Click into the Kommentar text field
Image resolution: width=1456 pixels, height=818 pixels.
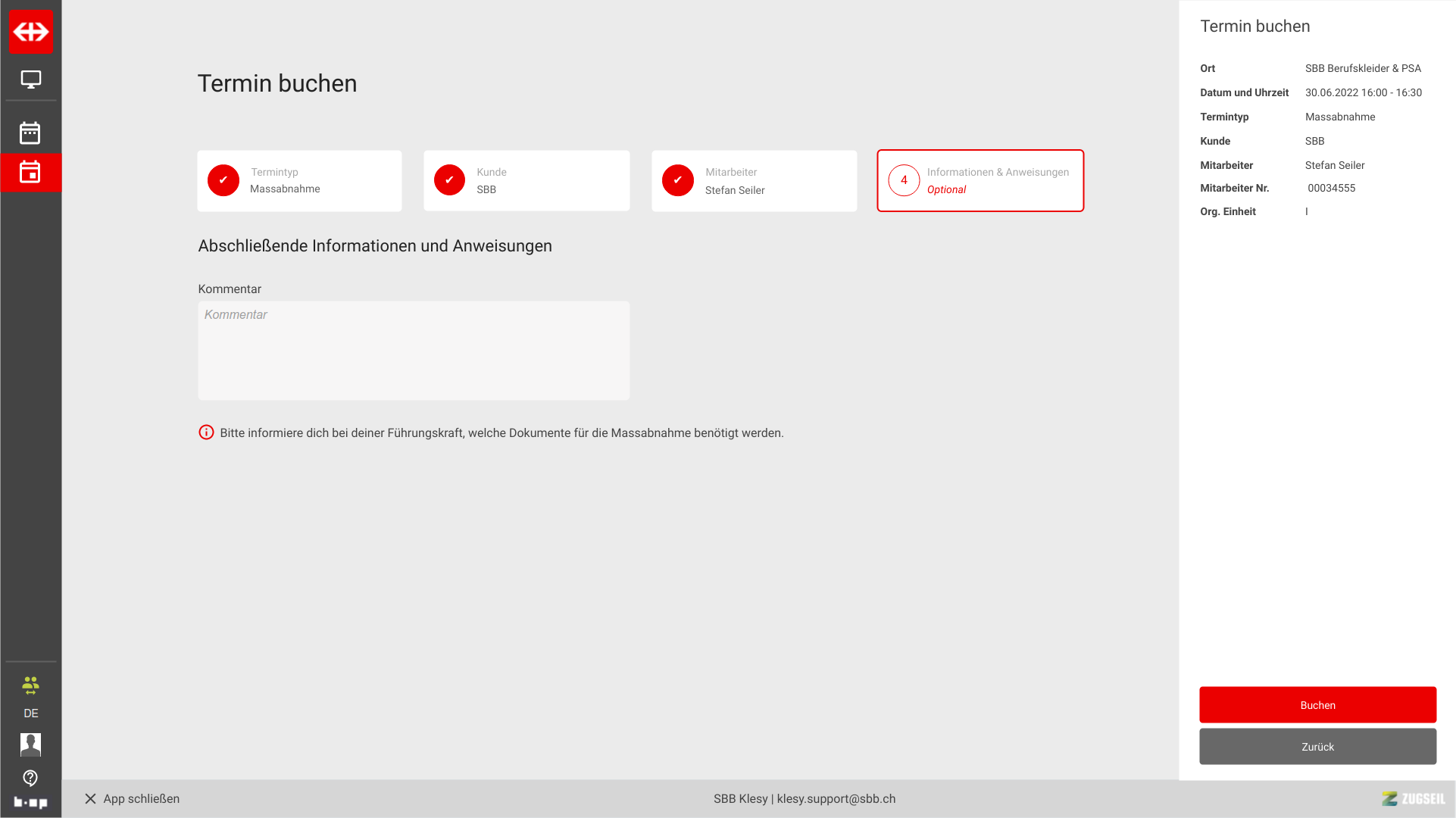(x=414, y=351)
